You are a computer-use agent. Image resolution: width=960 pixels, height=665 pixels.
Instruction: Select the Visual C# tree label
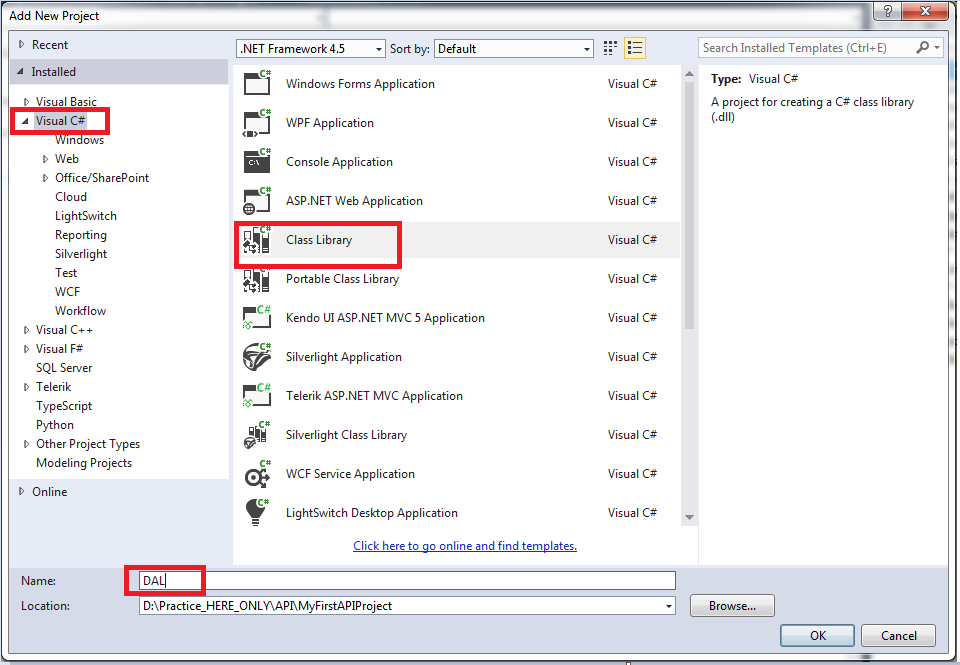[x=60, y=121]
